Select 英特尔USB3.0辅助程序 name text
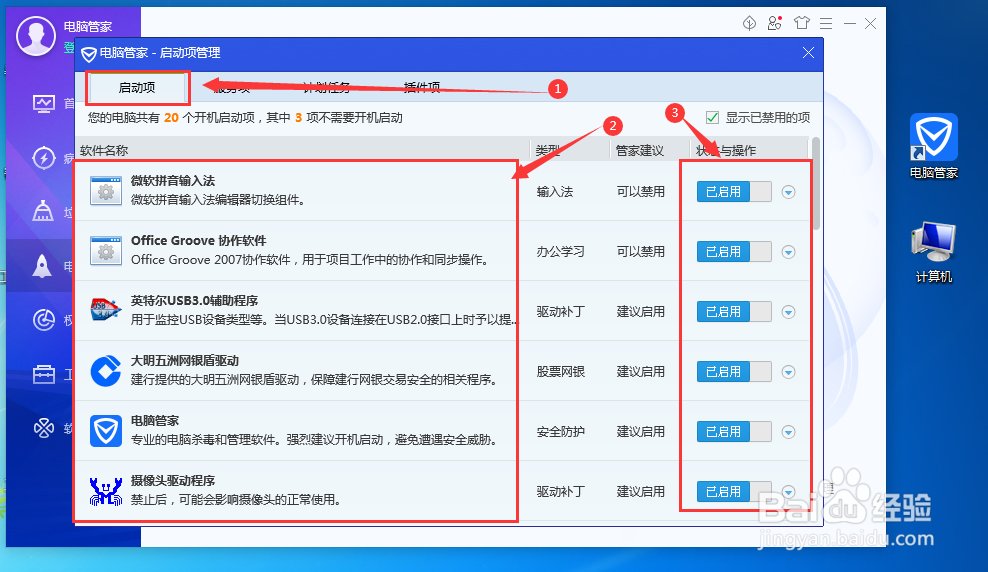This screenshot has height=572, width=988. click(x=194, y=300)
